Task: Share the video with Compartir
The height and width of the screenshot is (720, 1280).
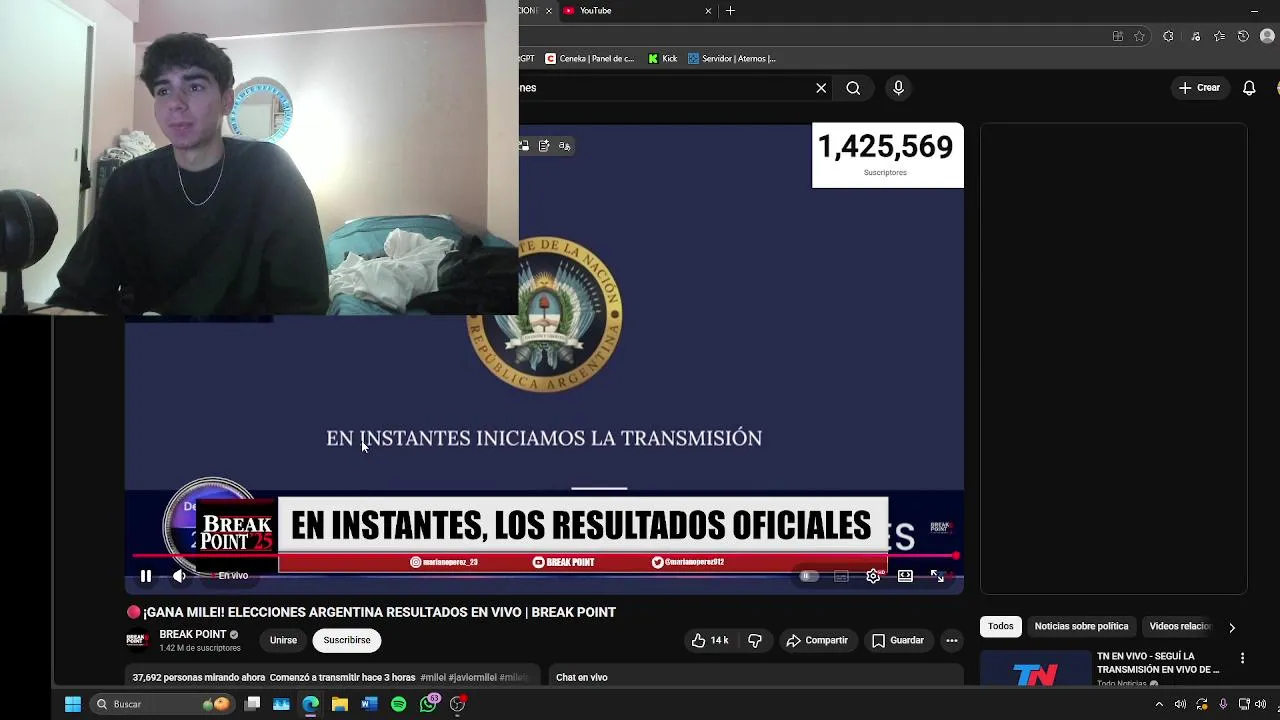Action: [x=817, y=640]
